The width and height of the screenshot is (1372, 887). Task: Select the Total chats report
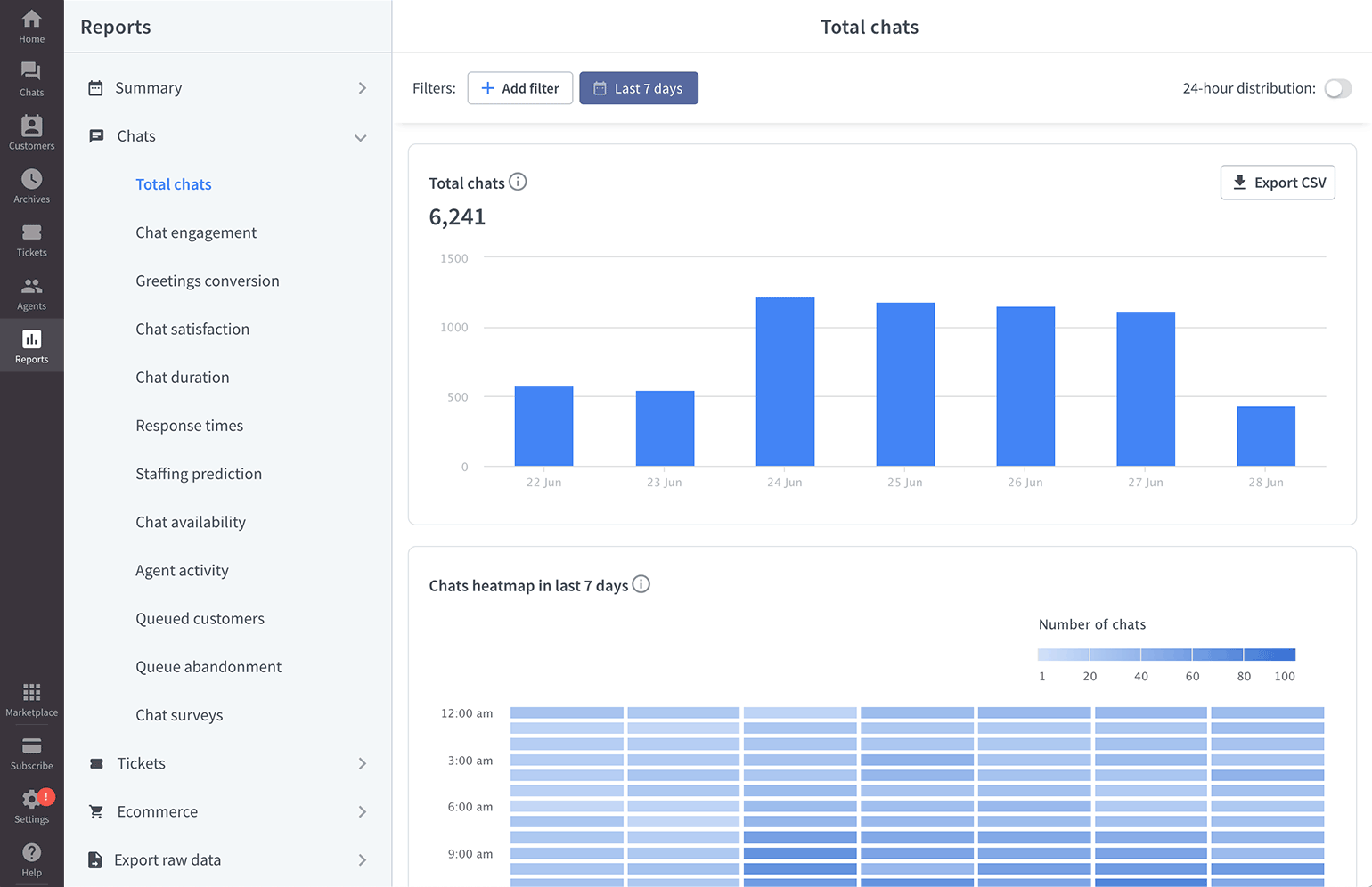174,184
